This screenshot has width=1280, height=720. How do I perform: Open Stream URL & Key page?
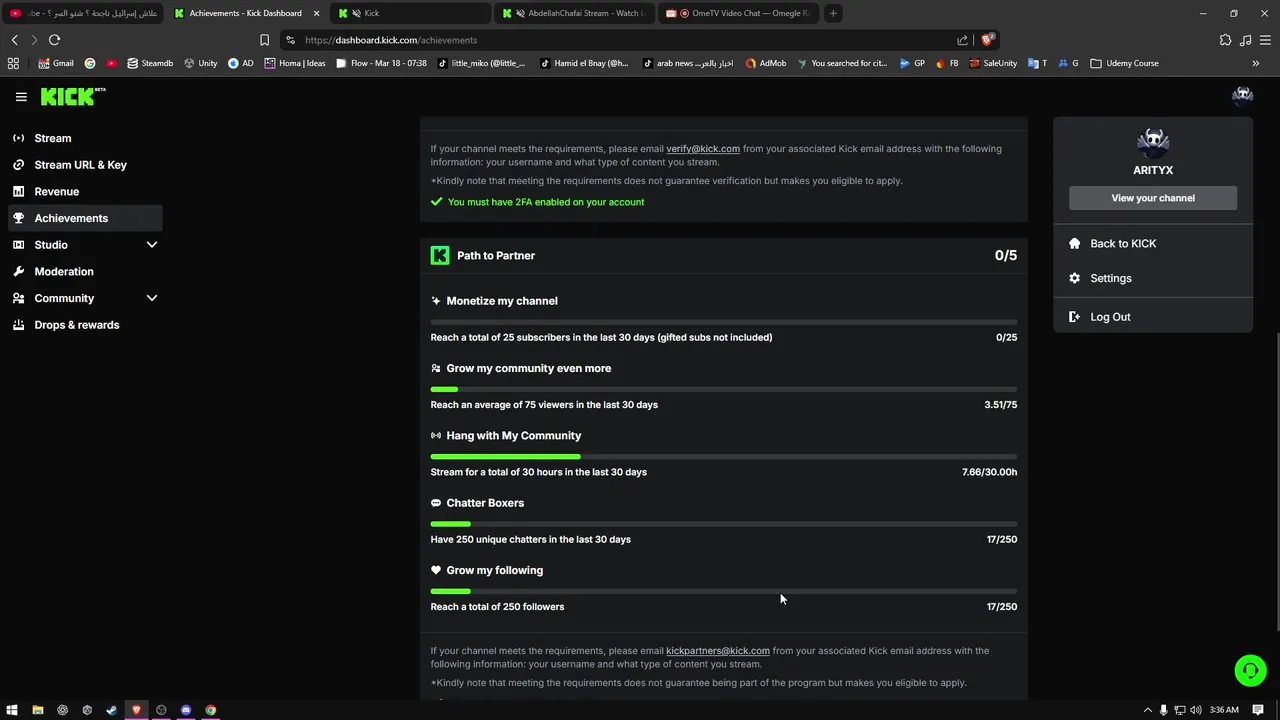tap(80, 165)
